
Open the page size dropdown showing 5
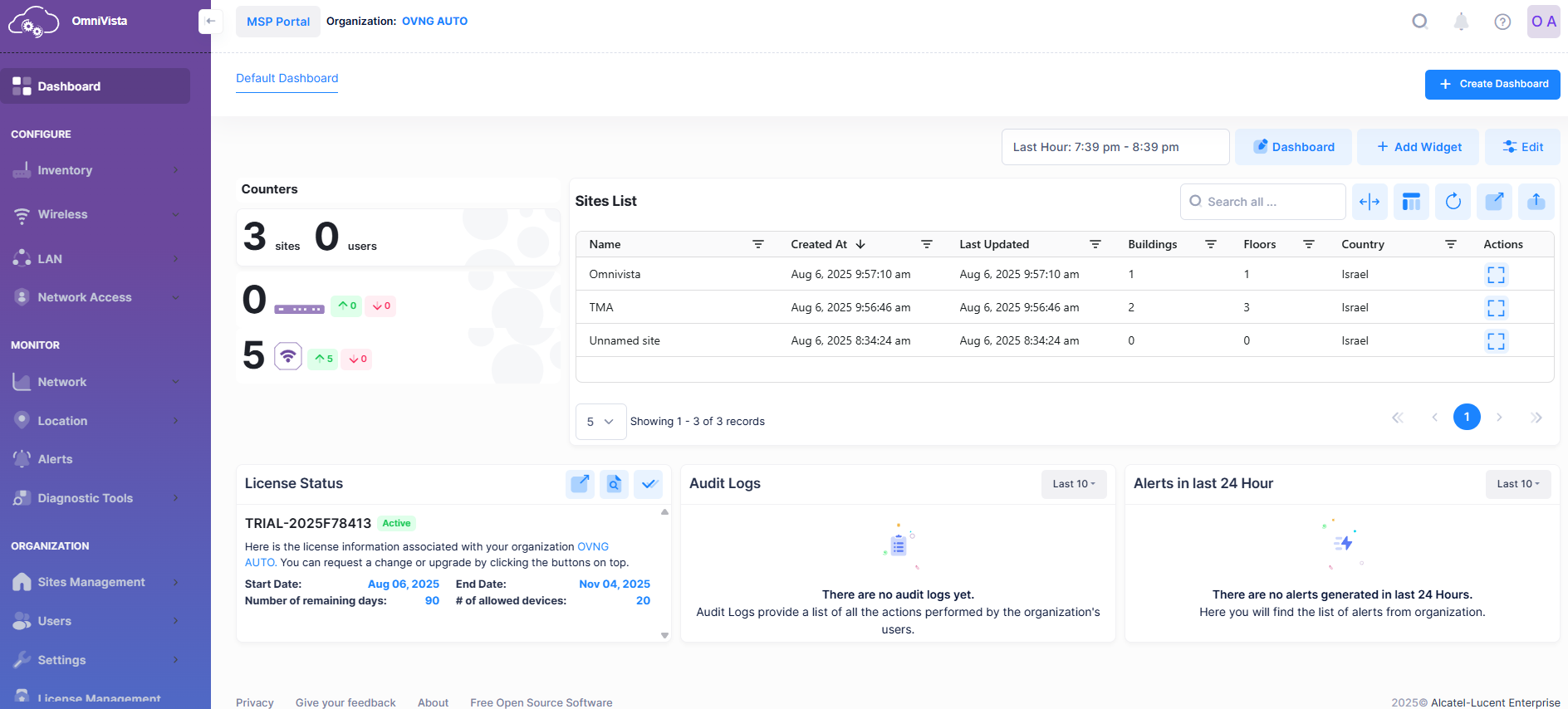pos(600,422)
